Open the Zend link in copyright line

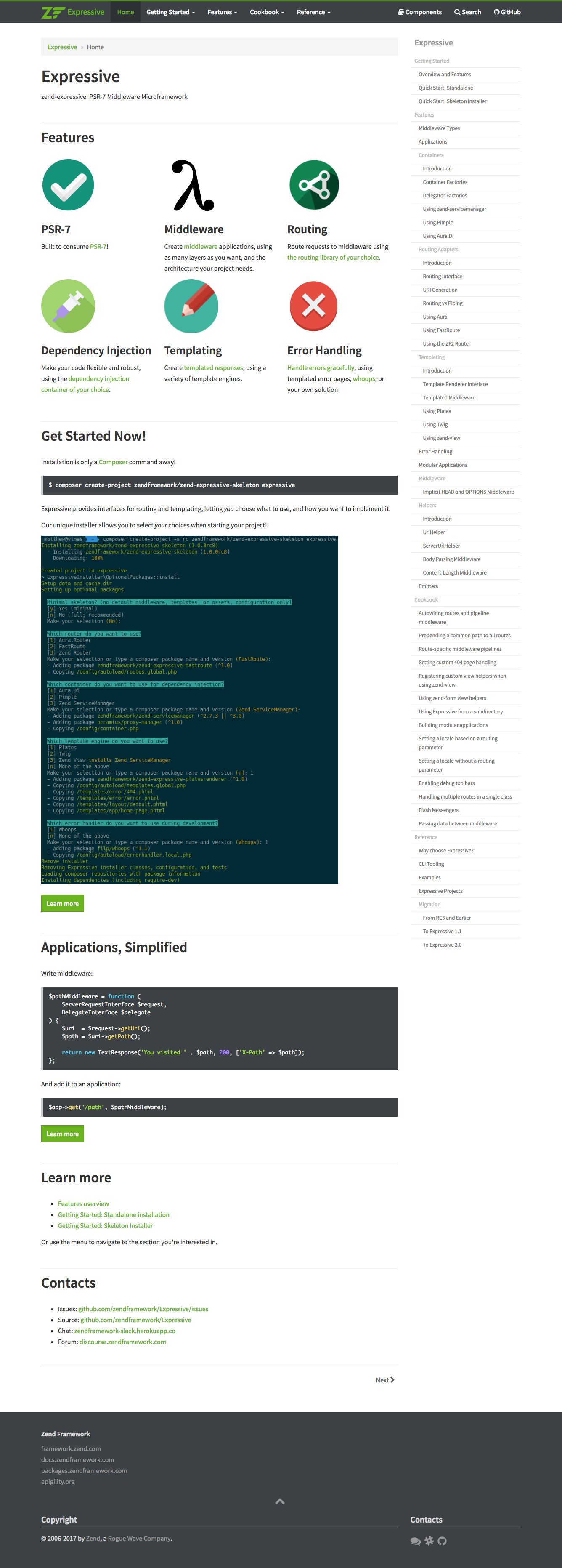point(93,1538)
